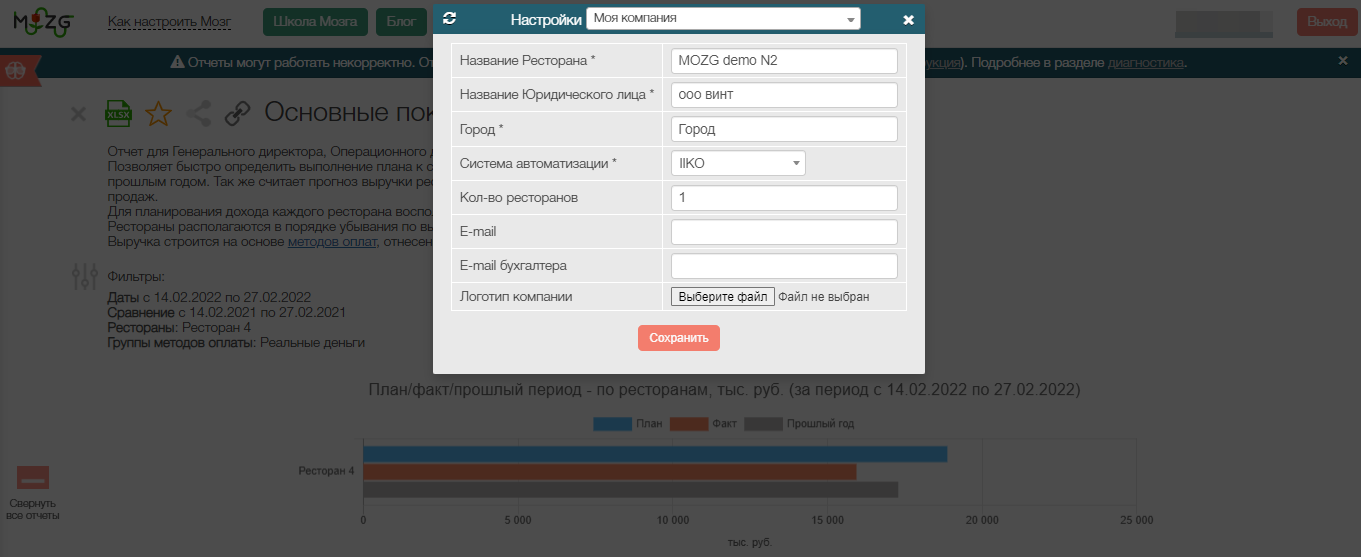
Task: Click the Блог button
Action: coord(401,21)
